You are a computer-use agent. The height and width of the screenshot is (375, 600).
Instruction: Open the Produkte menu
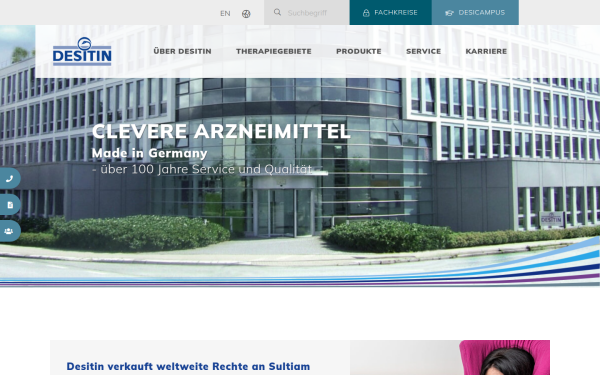point(359,51)
